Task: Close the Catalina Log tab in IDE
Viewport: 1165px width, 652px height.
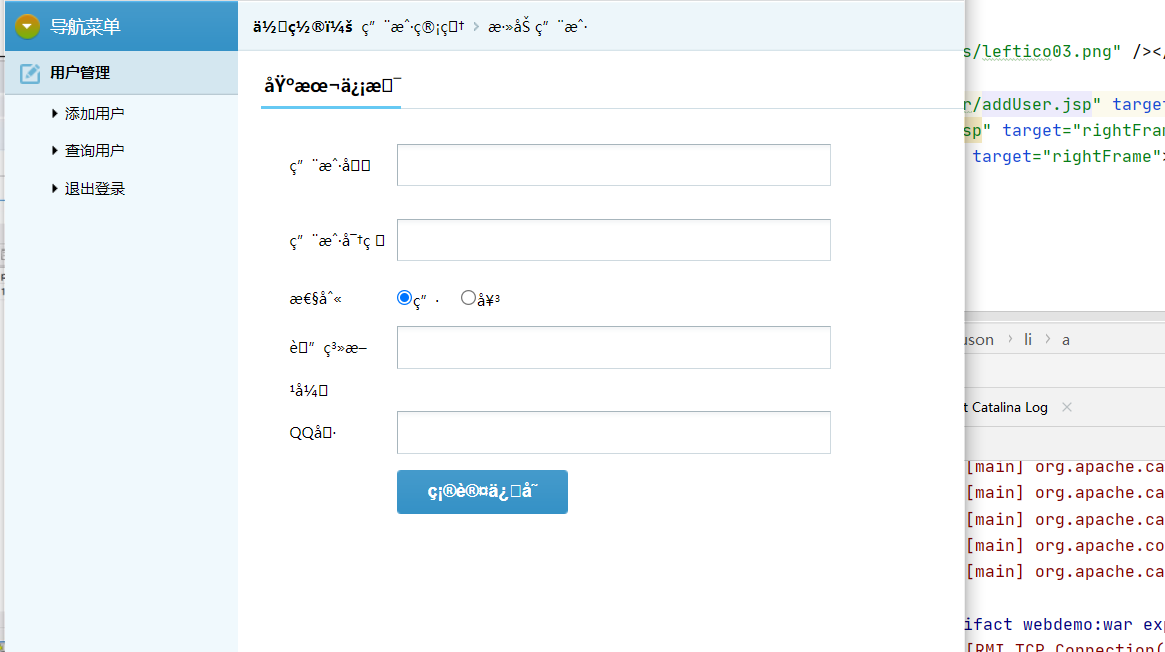Action: tap(1067, 407)
